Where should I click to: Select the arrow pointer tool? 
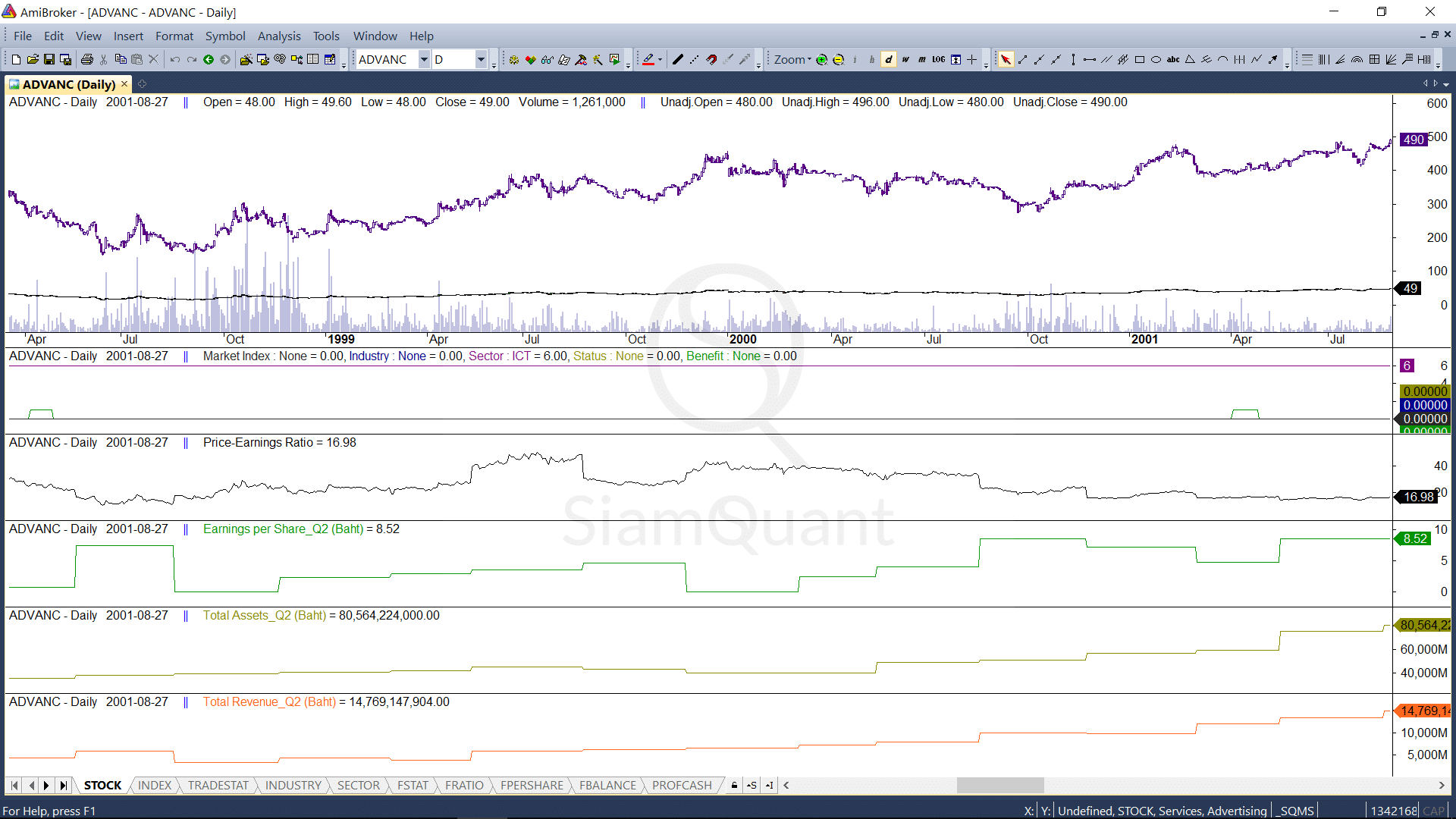pos(1006,59)
